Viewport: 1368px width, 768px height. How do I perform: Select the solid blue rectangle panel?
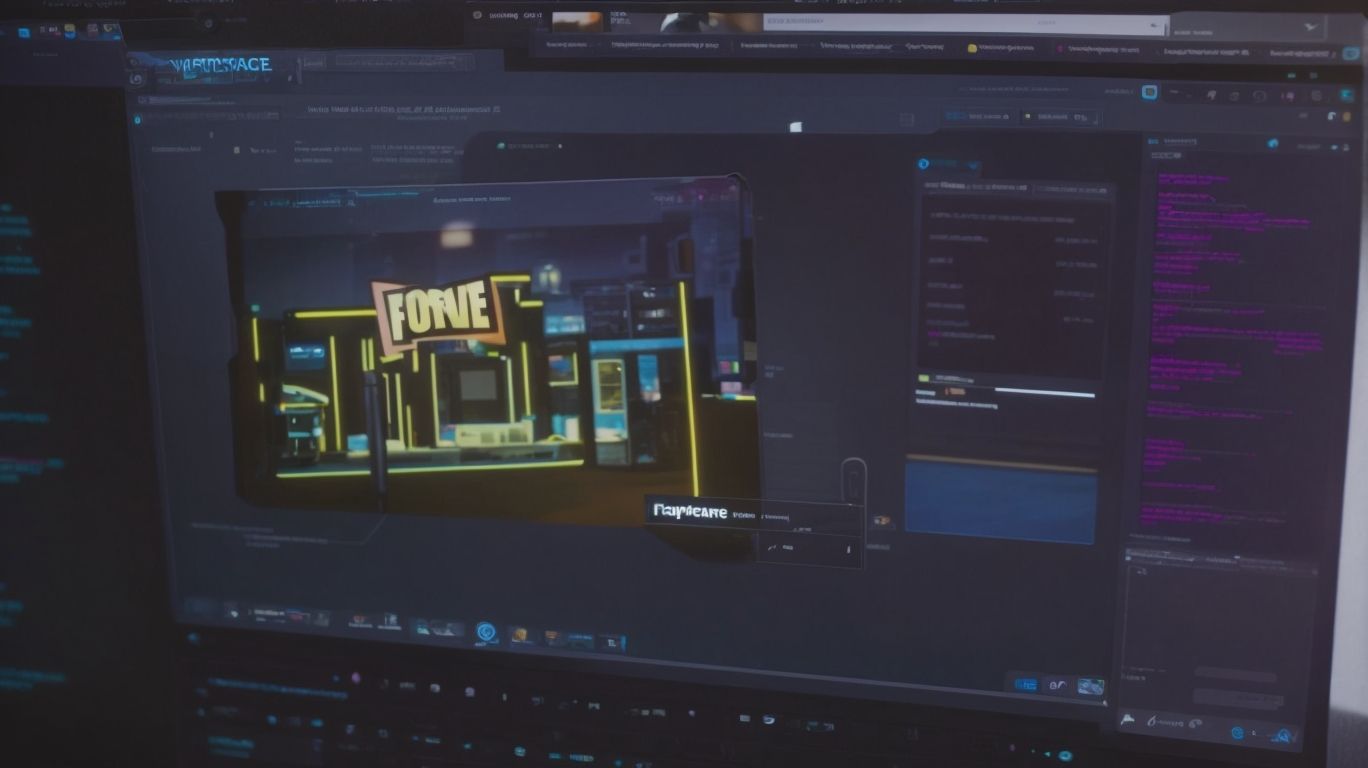[x=1000, y=501]
